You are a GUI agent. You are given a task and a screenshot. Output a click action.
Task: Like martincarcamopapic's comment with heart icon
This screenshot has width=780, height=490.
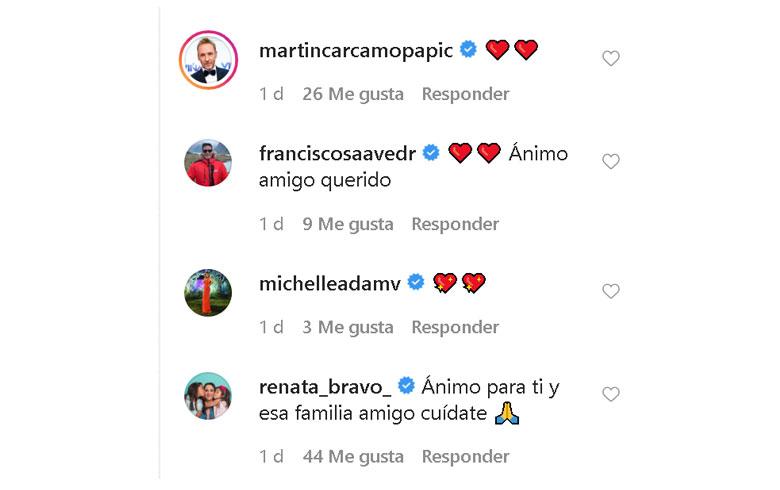point(610,59)
